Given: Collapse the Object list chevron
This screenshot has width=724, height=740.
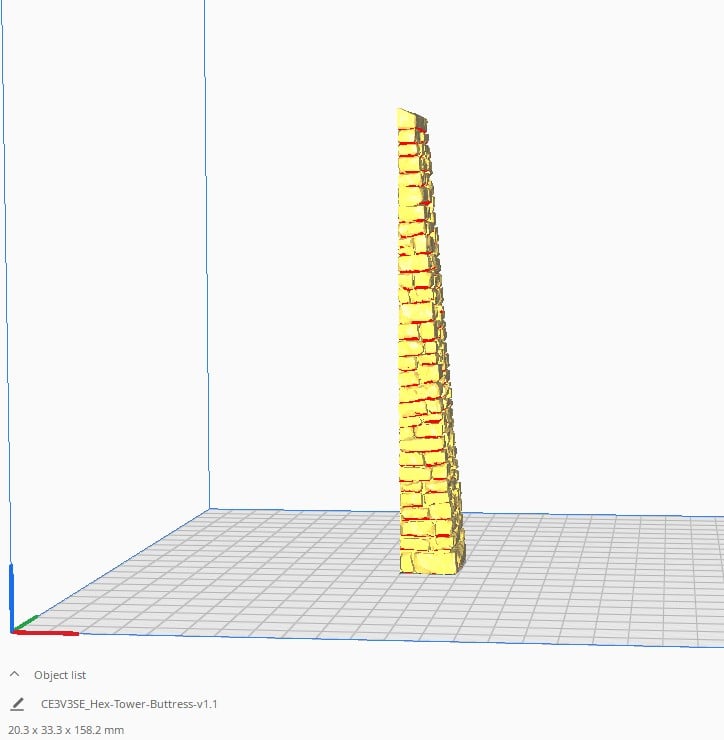Looking at the screenshot, I should pyautogui.click(x=14, y=674).
